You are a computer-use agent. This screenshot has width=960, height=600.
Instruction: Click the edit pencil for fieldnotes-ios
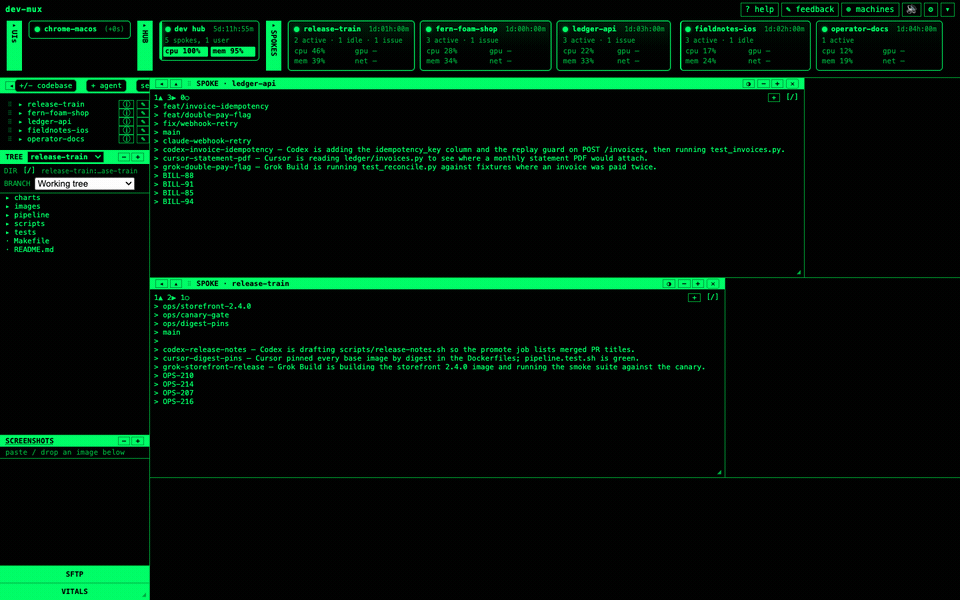pyautogui.click(x=143, y=130)
